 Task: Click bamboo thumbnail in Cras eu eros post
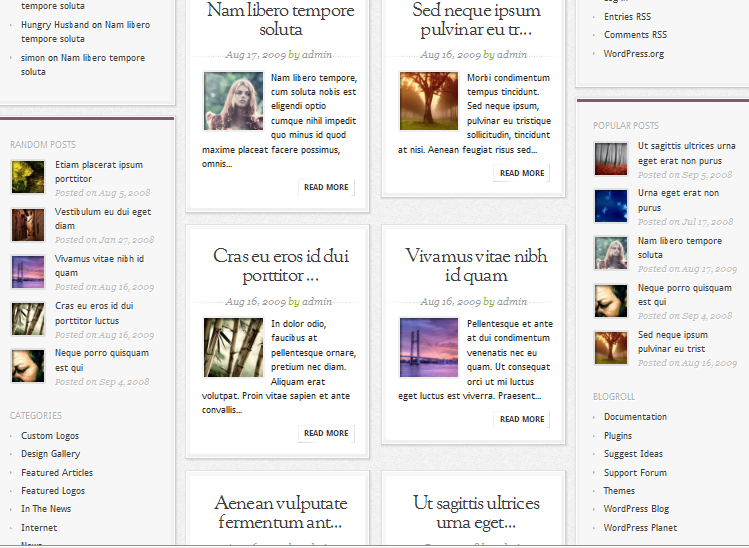(233, 347)
